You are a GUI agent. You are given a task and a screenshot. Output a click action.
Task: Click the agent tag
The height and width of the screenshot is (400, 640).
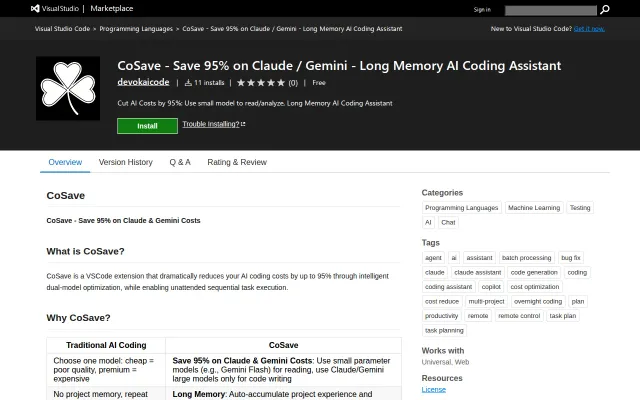coord(433,258)
